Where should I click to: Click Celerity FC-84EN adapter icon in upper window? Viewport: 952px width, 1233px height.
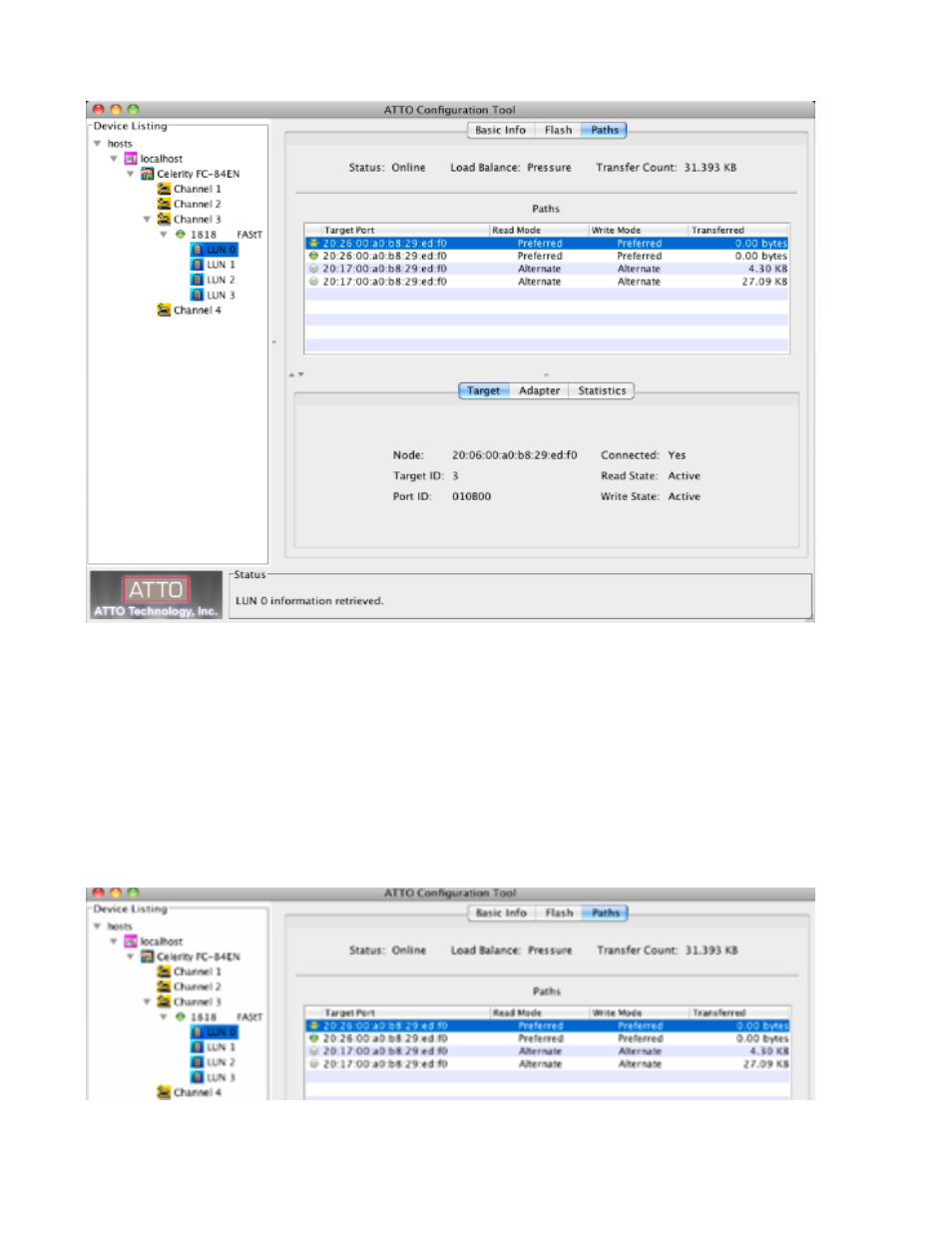click(147, 174)
